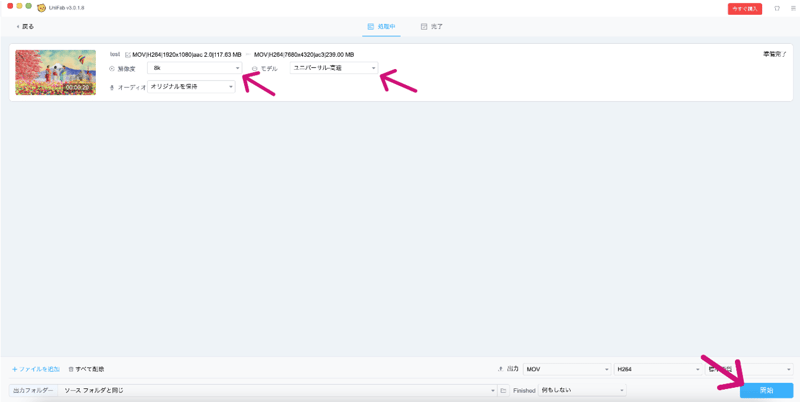Open the hamburger menu in title bar
Viewport: 800px width, 402px height.
pos(793,9)
